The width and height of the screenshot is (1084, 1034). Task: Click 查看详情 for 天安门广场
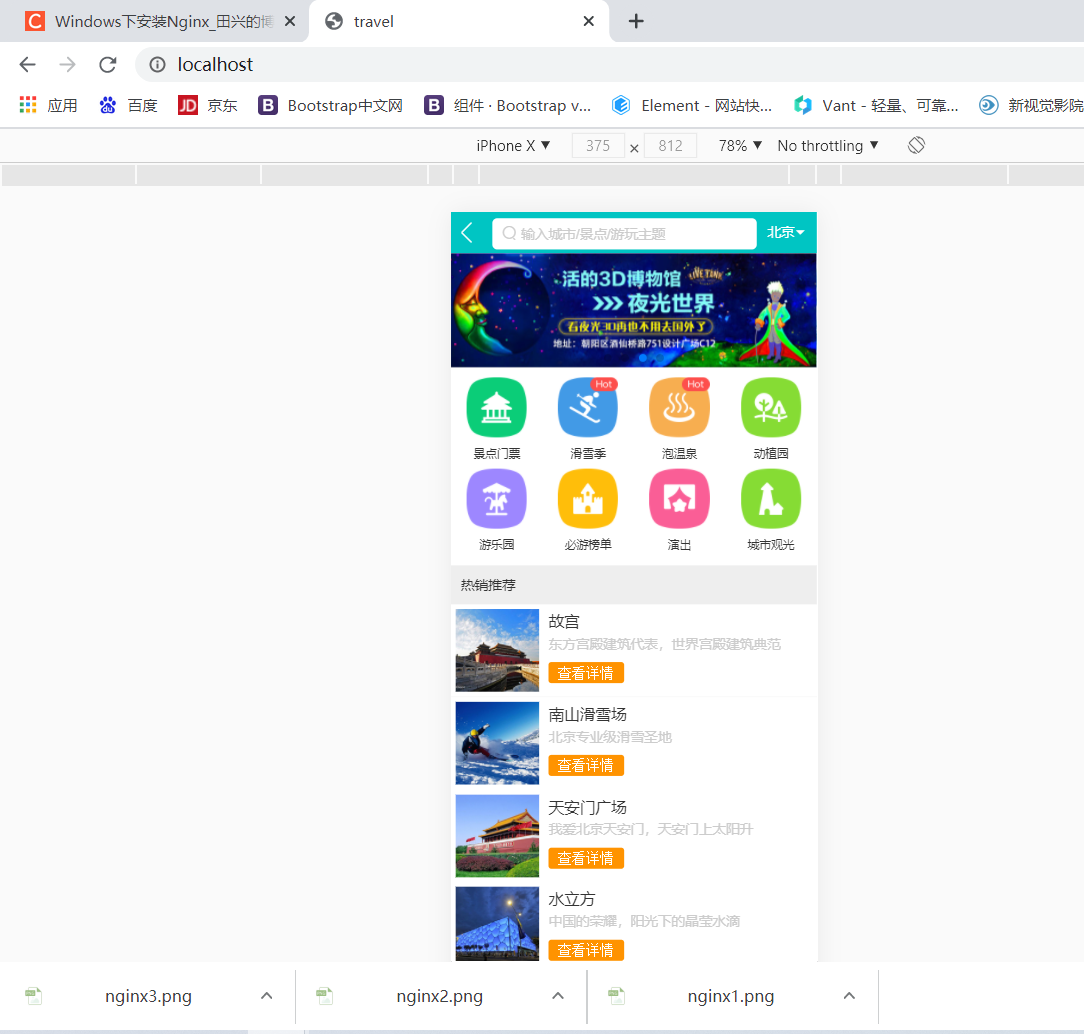586,858
